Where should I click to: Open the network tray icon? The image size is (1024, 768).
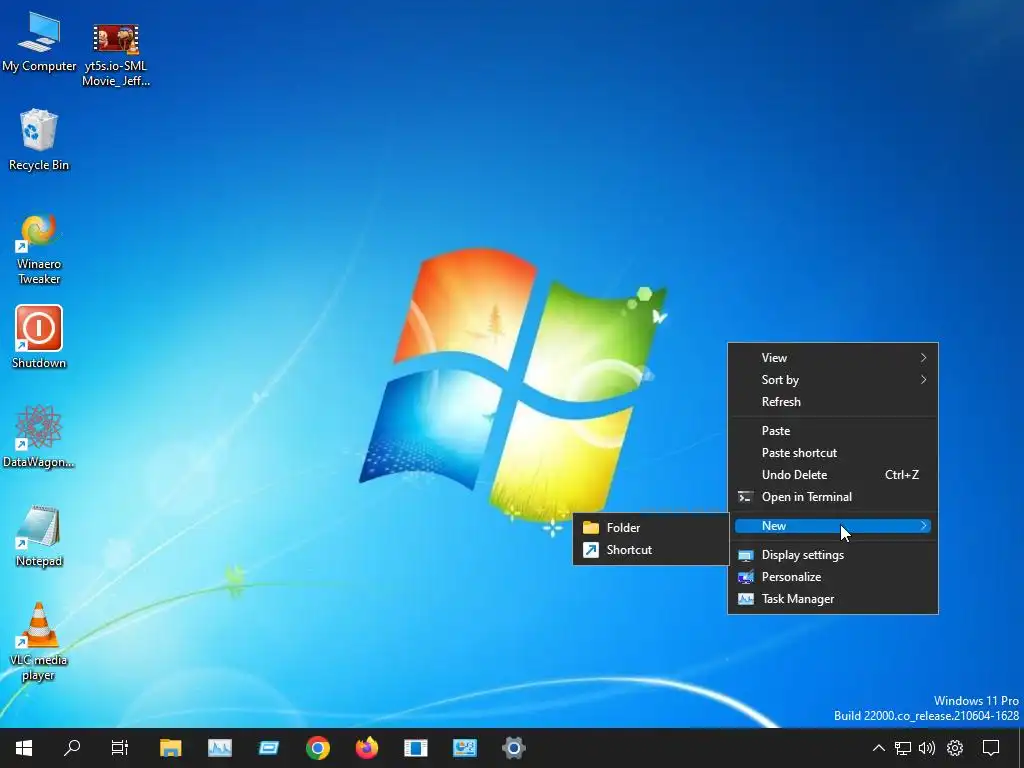click(903, 748)
